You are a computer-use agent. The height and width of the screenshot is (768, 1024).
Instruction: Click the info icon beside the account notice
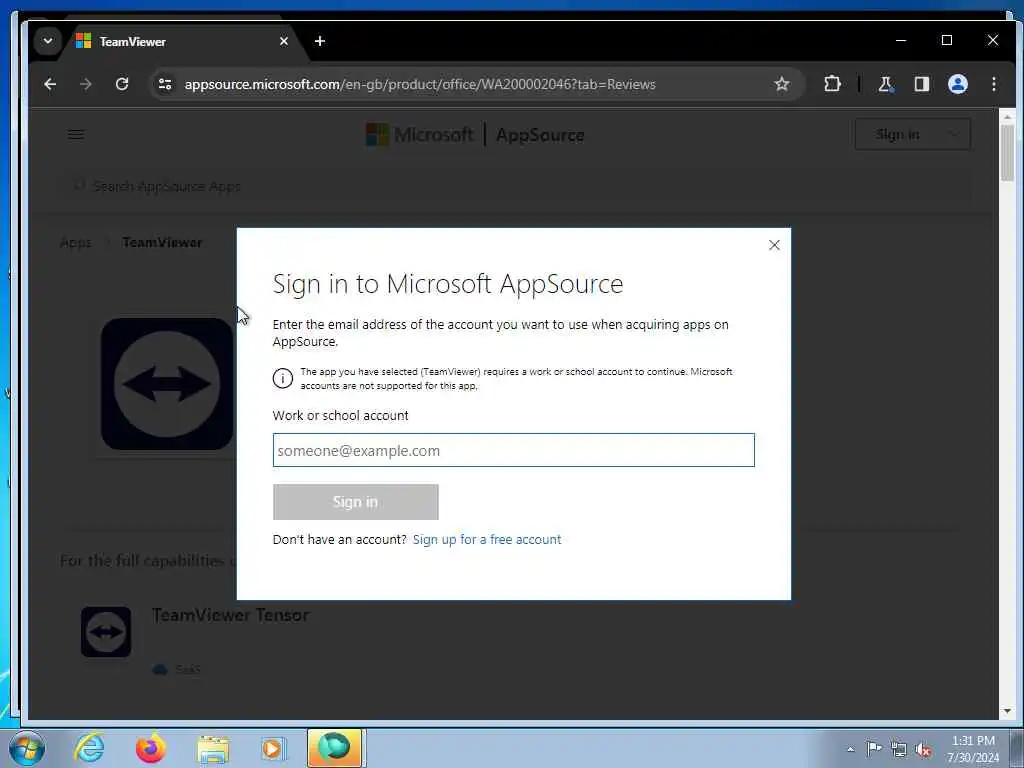coord(283,378)
